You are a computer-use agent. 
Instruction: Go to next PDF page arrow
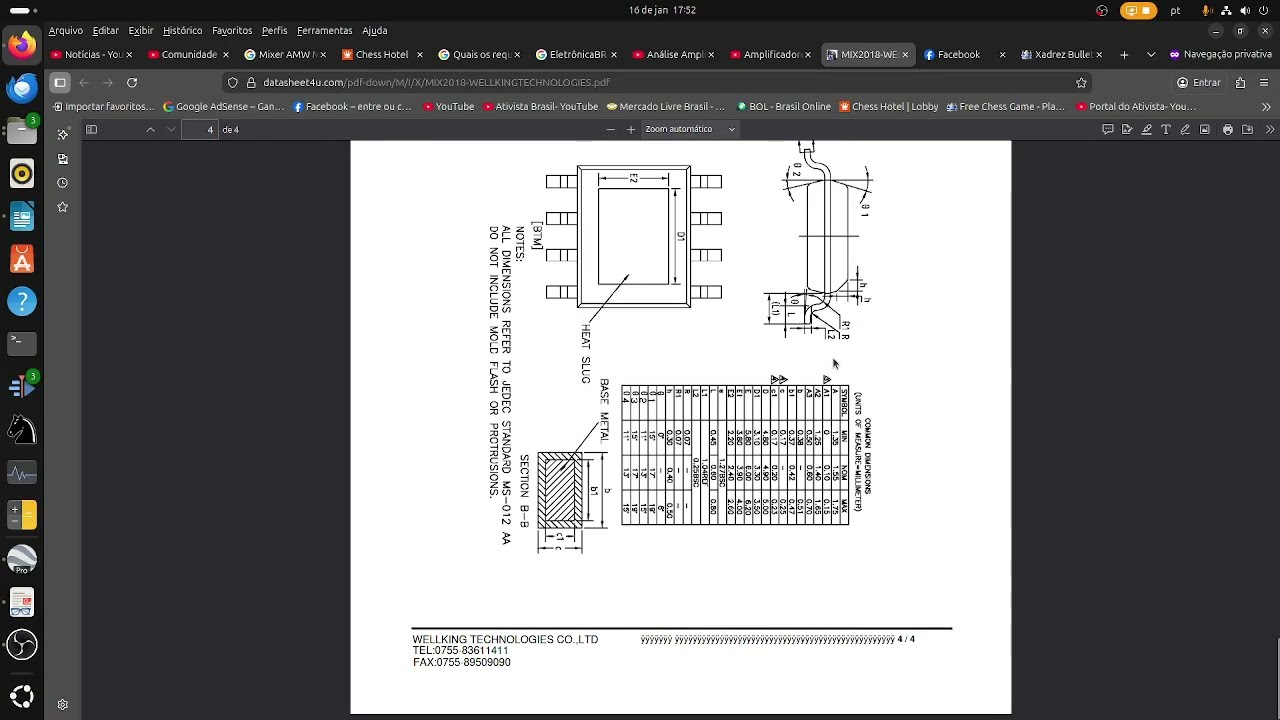point(171,129)
